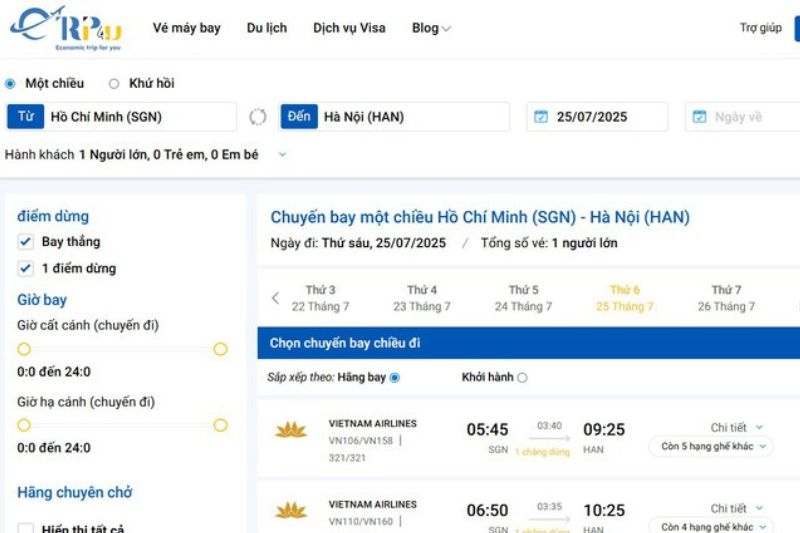
Task: Toggle the 1 điểm dừng checkbox
Action: [26, 268]
